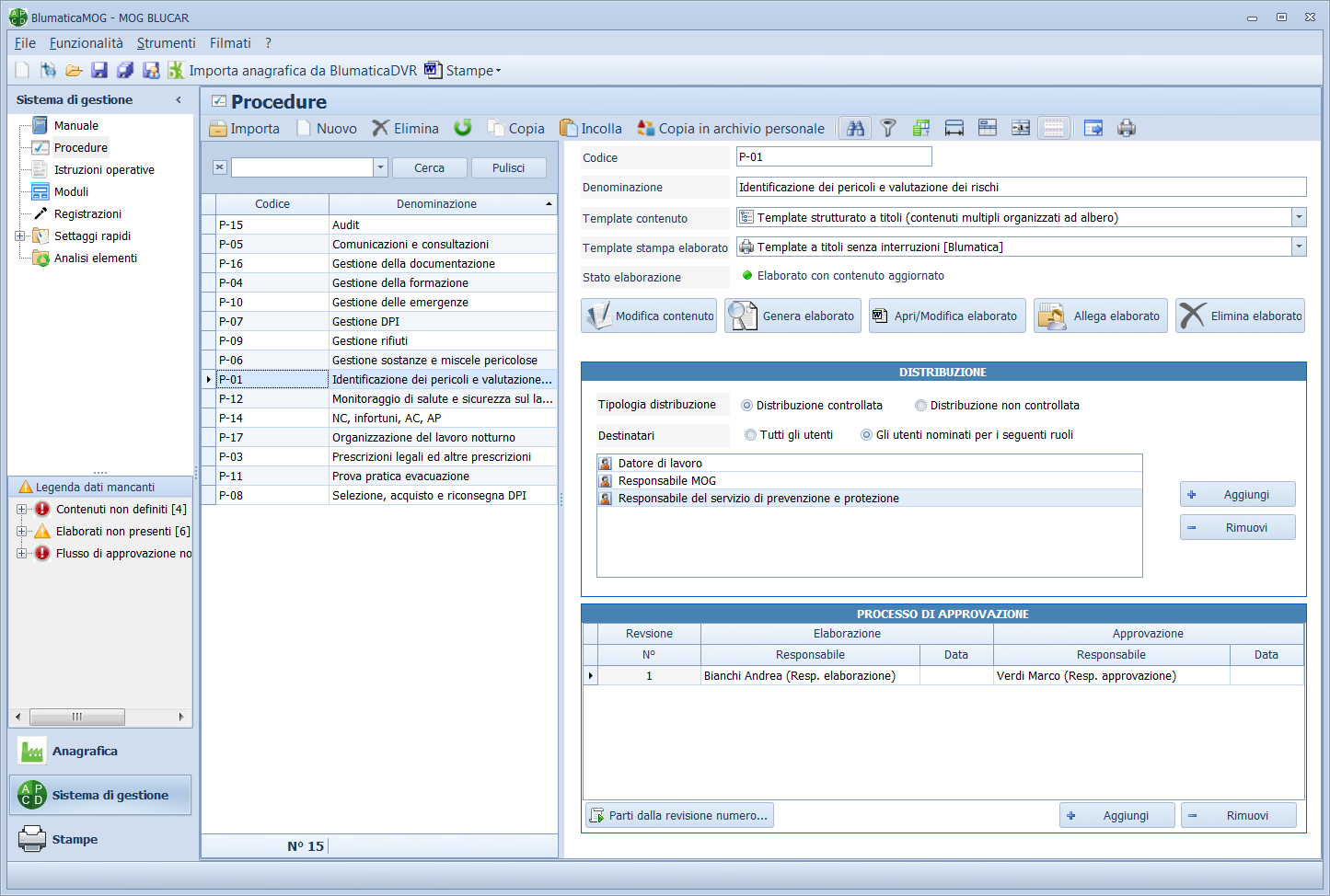Open the Funzionalità menu
1330x896 pixels.
(86, 43)
